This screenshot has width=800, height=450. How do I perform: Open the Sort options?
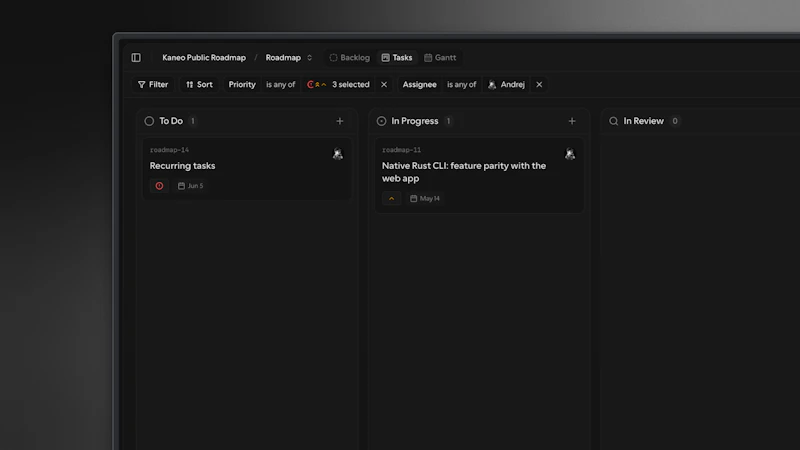click(199, 85)
